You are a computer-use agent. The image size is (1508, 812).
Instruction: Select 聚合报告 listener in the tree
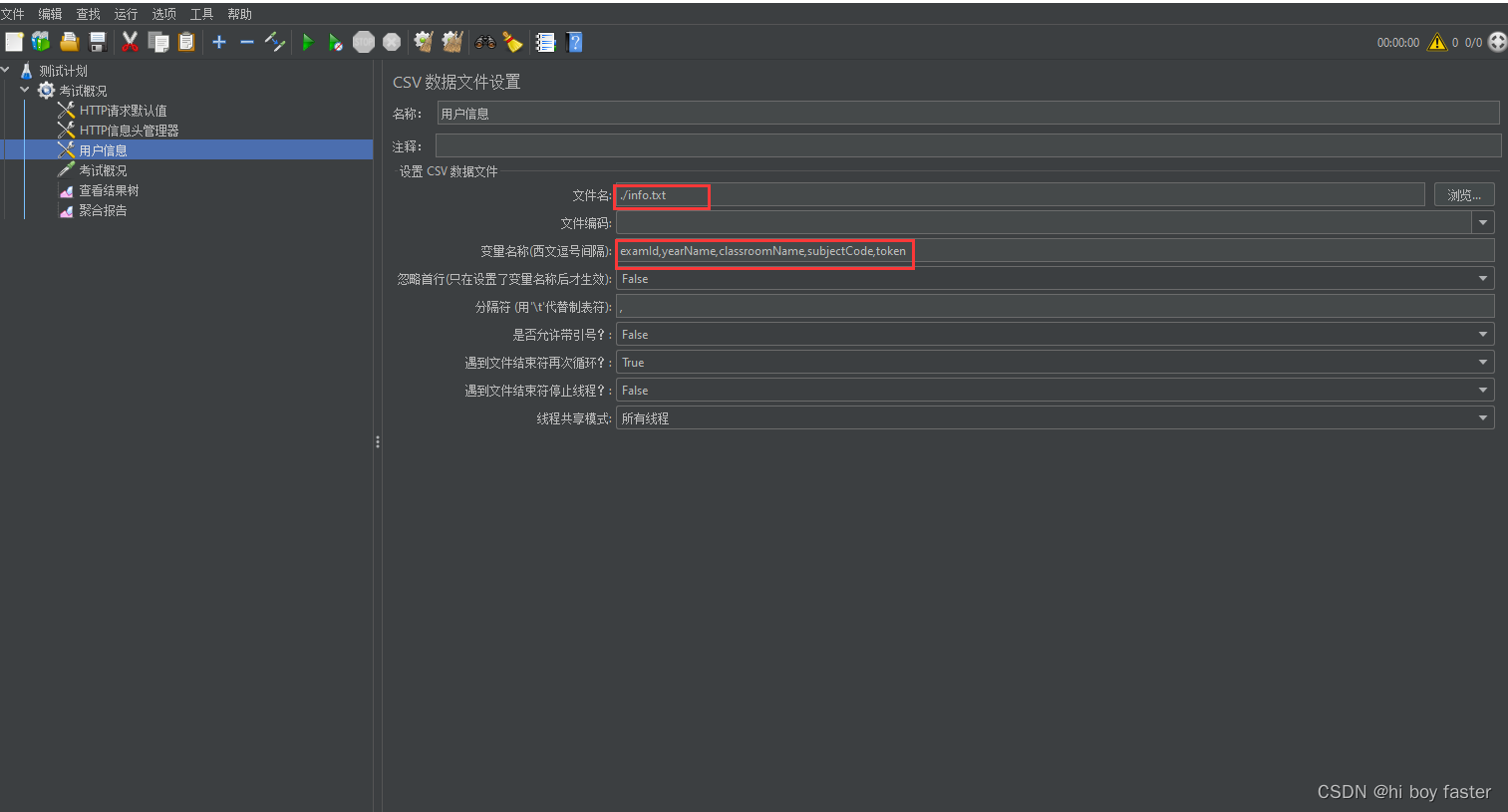[103, 210]
